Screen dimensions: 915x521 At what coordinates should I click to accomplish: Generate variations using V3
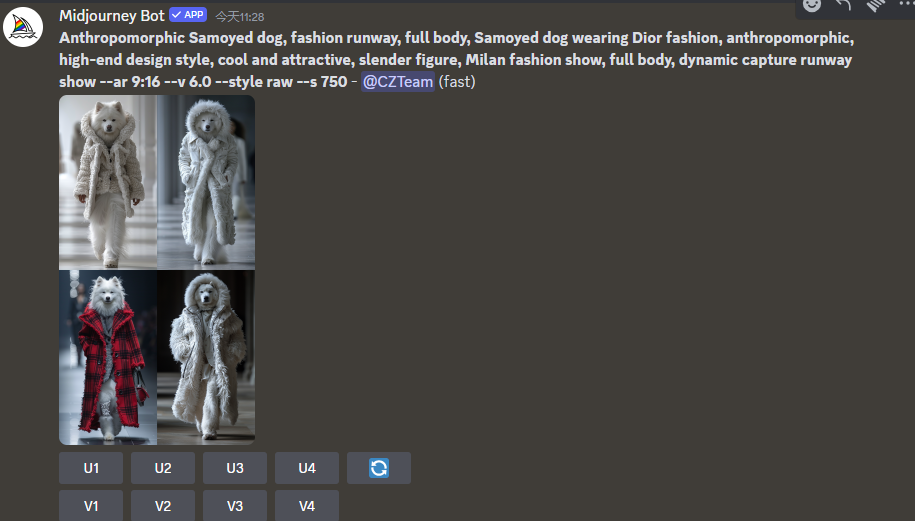pyautogui.click(x=235, y=505)
